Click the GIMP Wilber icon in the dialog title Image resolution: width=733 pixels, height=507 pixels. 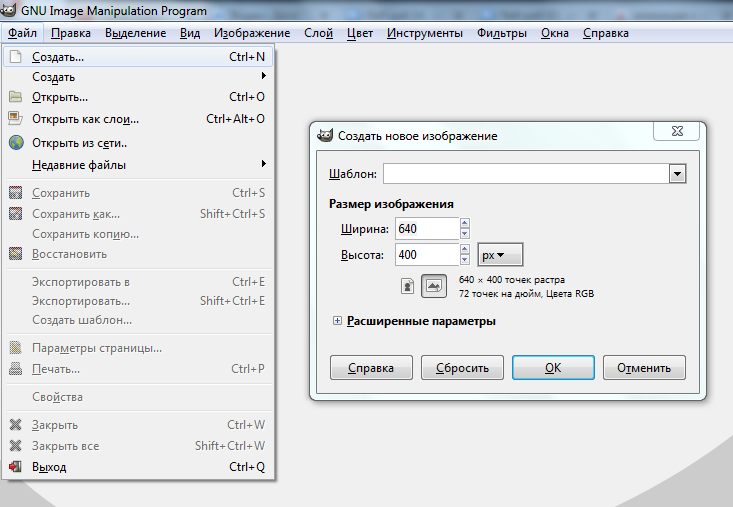325,136
